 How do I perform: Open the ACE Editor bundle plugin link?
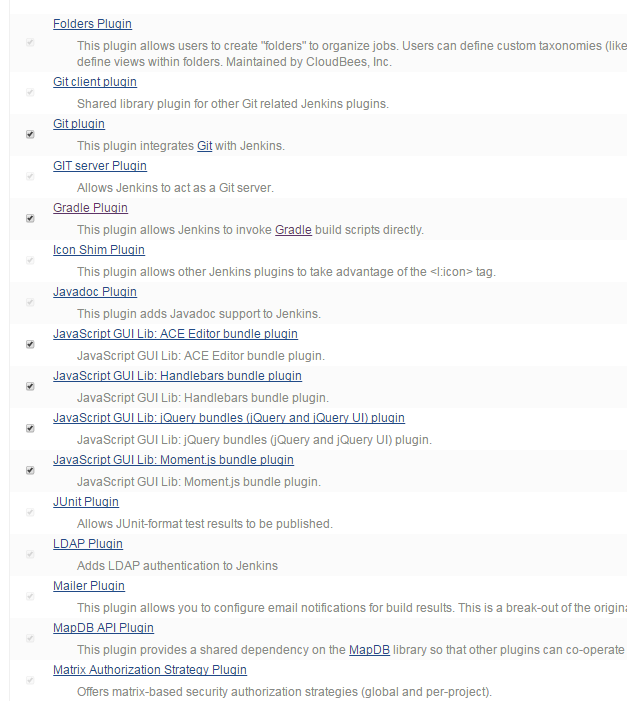click(175, 334)
